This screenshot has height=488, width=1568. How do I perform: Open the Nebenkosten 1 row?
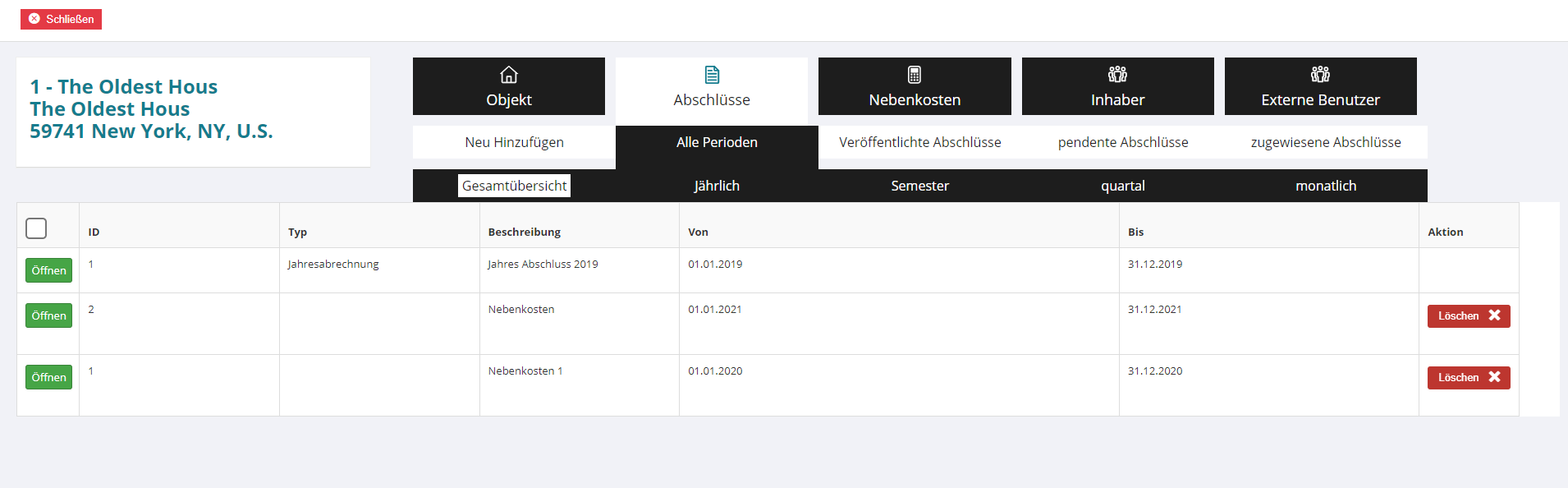click(x=48, y=377)
